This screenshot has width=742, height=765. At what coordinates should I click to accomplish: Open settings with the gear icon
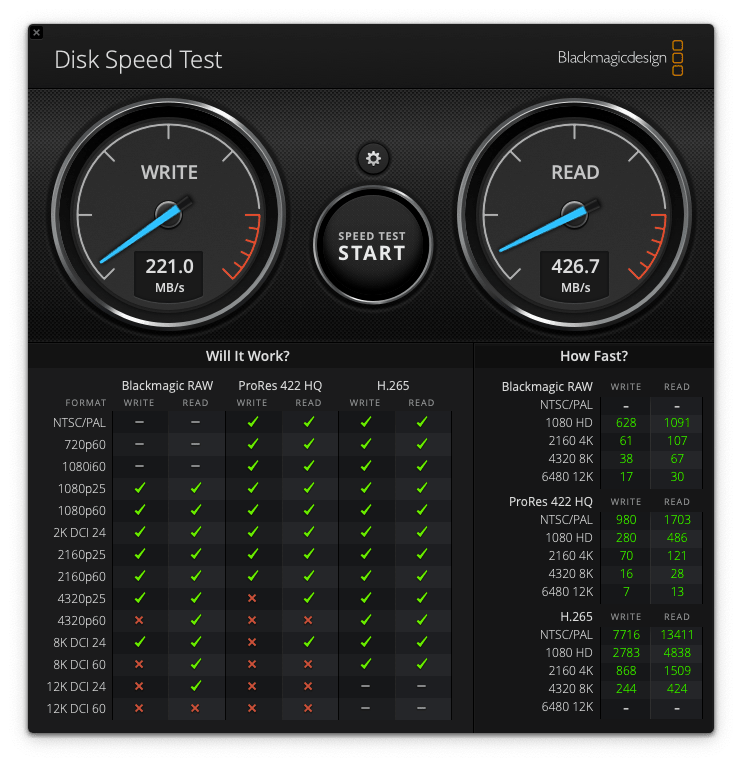pos(373,159)
